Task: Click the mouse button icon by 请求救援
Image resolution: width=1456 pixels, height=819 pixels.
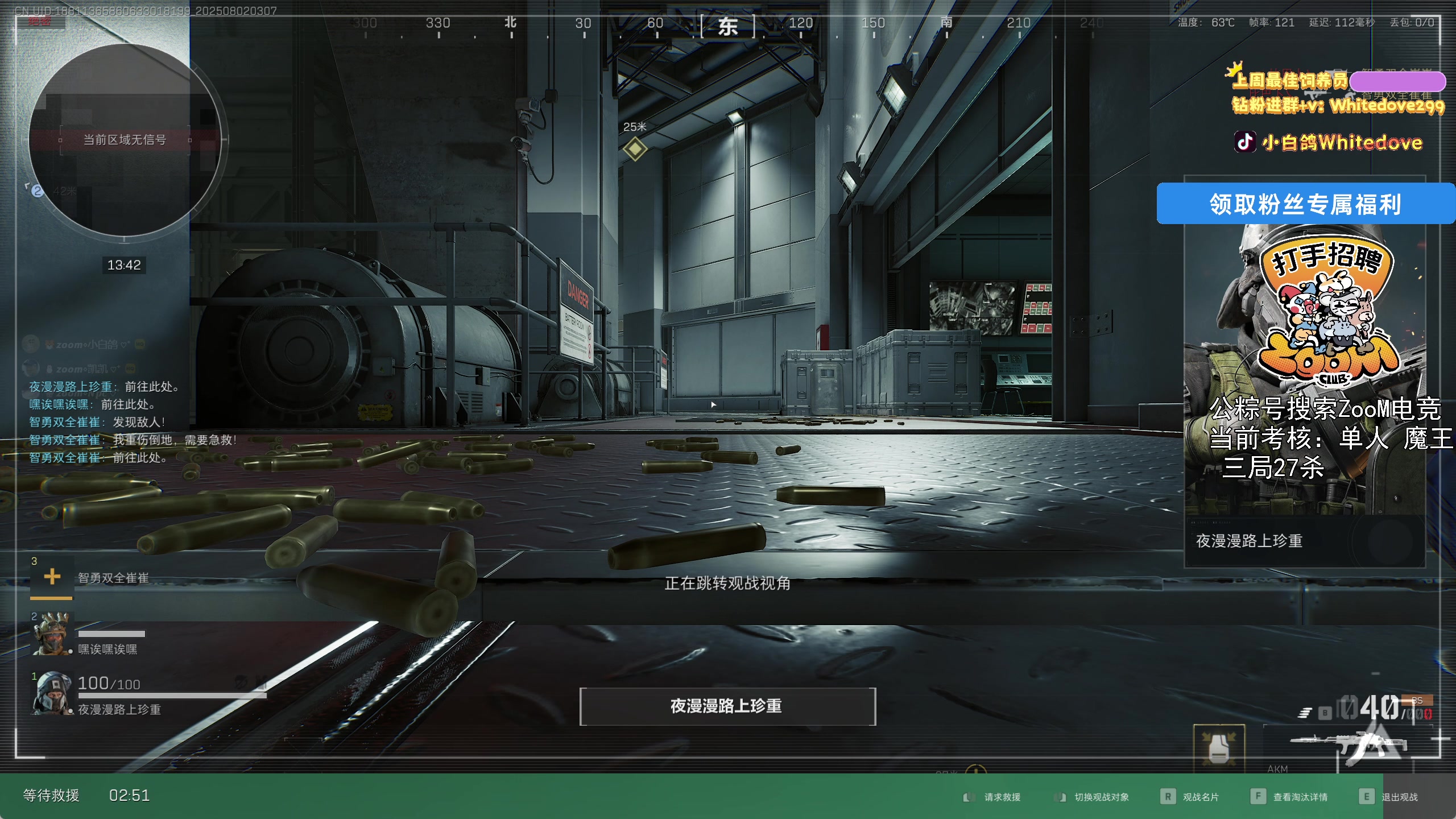Action: pyautogui.click(x=968, y=797)
